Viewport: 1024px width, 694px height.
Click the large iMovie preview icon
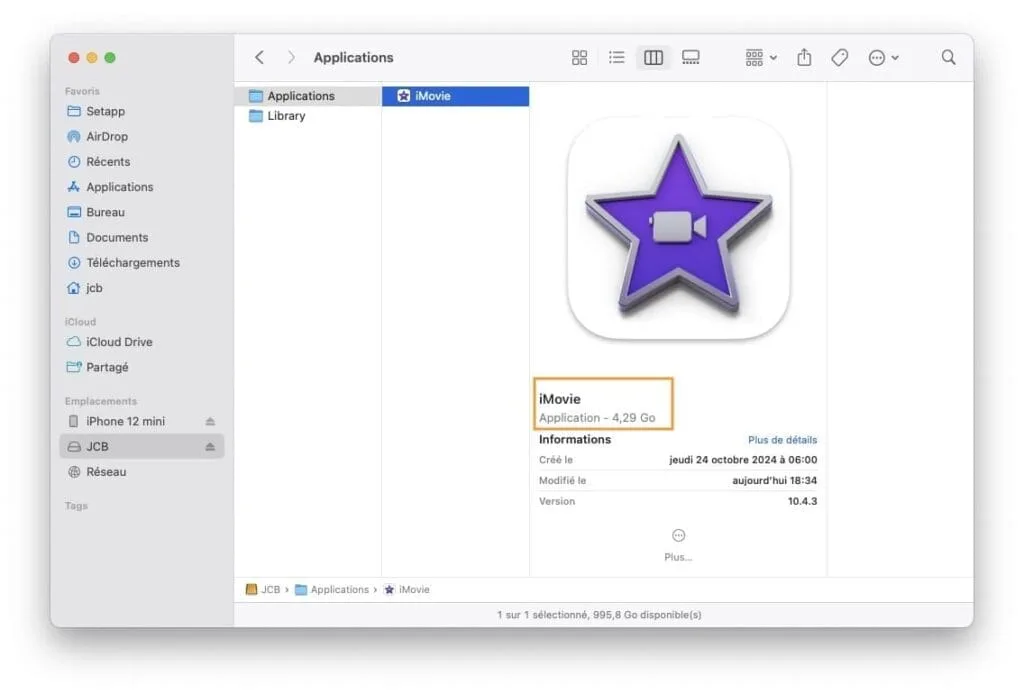pos(679,228)
